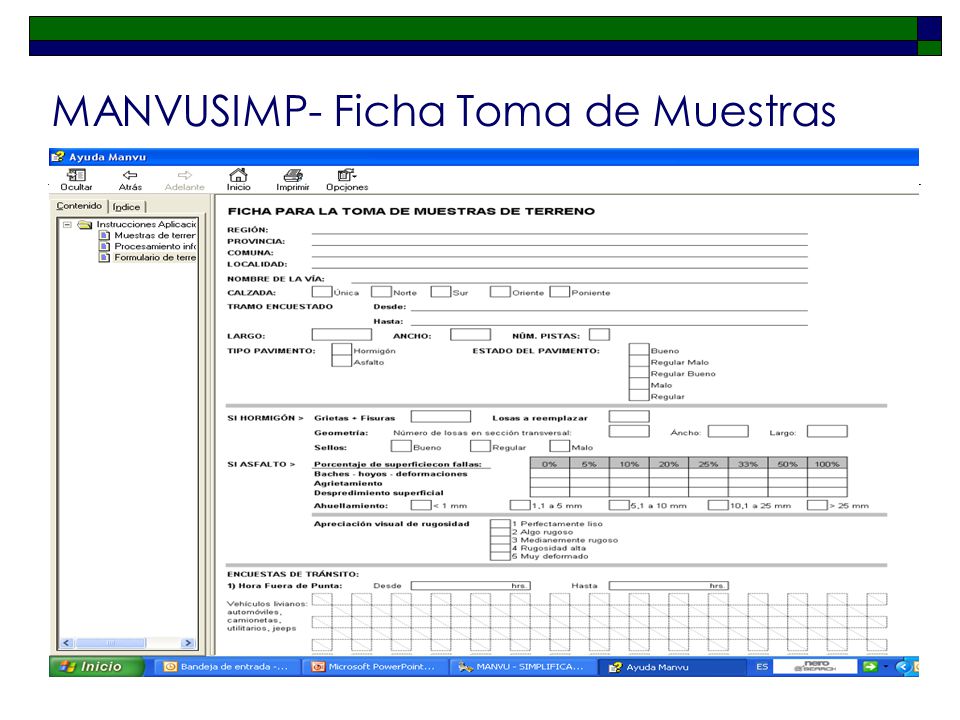Click the Adelante forward arrow
This screenshot has width=960, height=720.
click(x=184, y=176)
